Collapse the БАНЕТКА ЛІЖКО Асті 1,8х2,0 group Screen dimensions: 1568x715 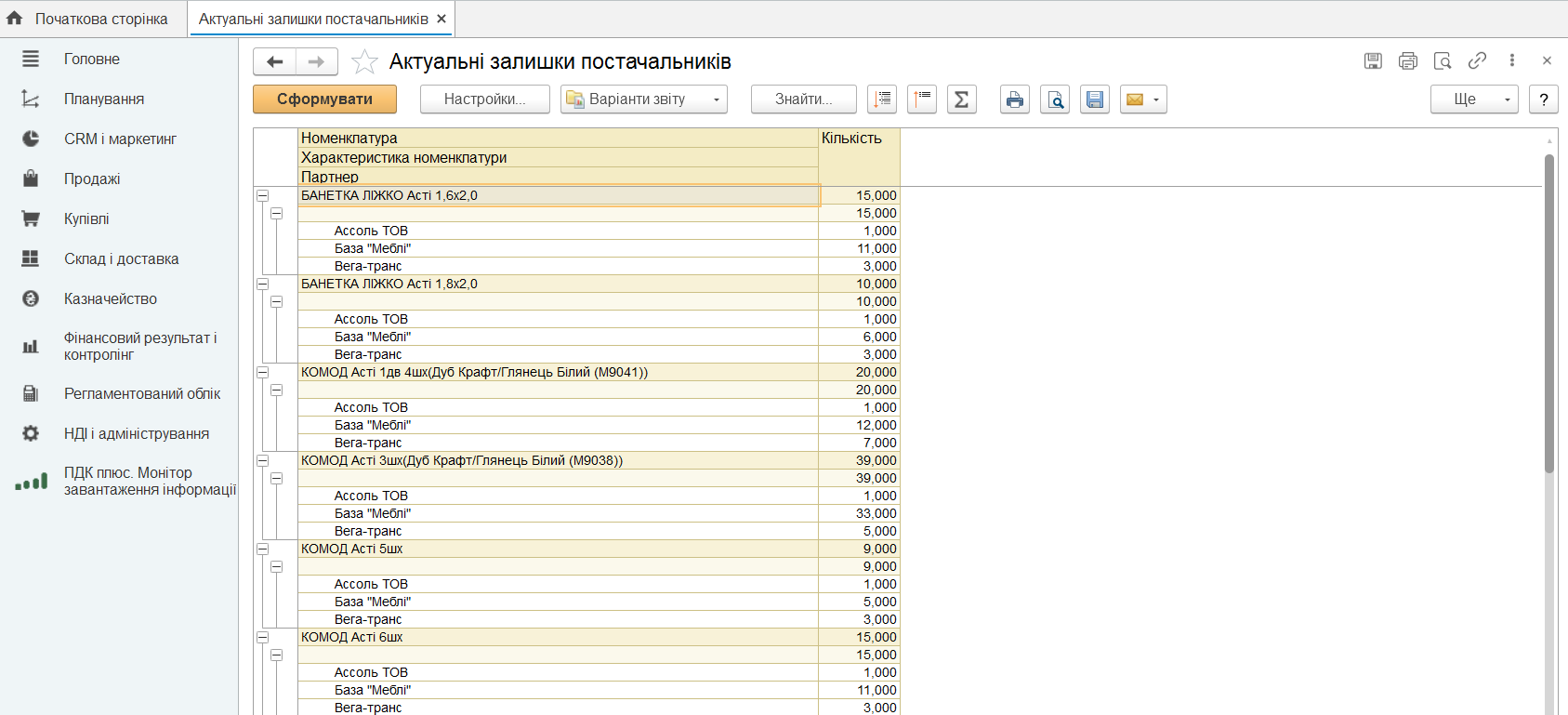pos(263,284)
